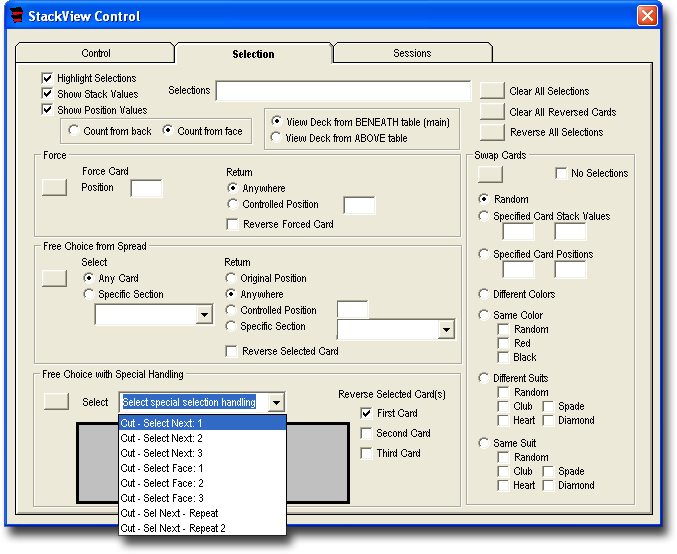
Task: Click the Free Choice from Spread button
Action: point(54,279)
